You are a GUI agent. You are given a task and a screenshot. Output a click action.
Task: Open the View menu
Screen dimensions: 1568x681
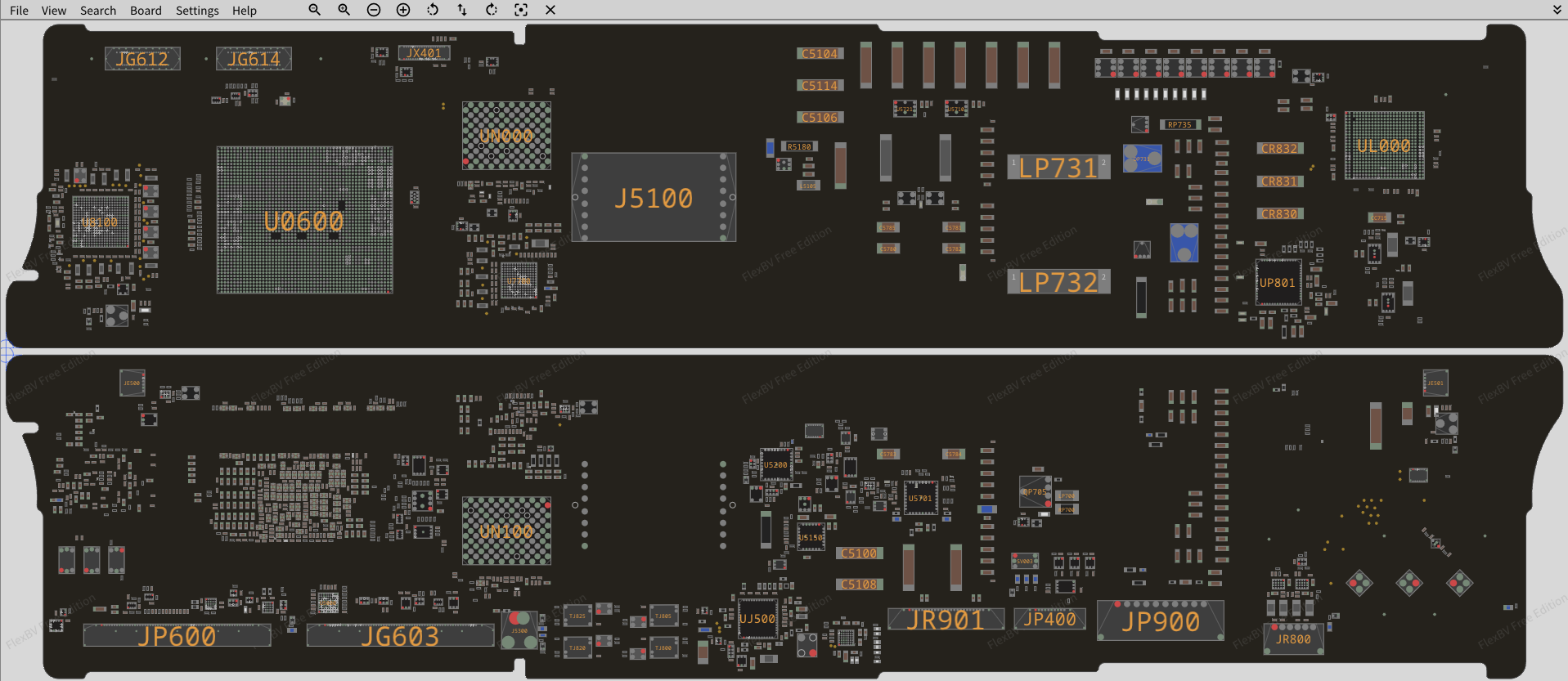tap(54, 11)
